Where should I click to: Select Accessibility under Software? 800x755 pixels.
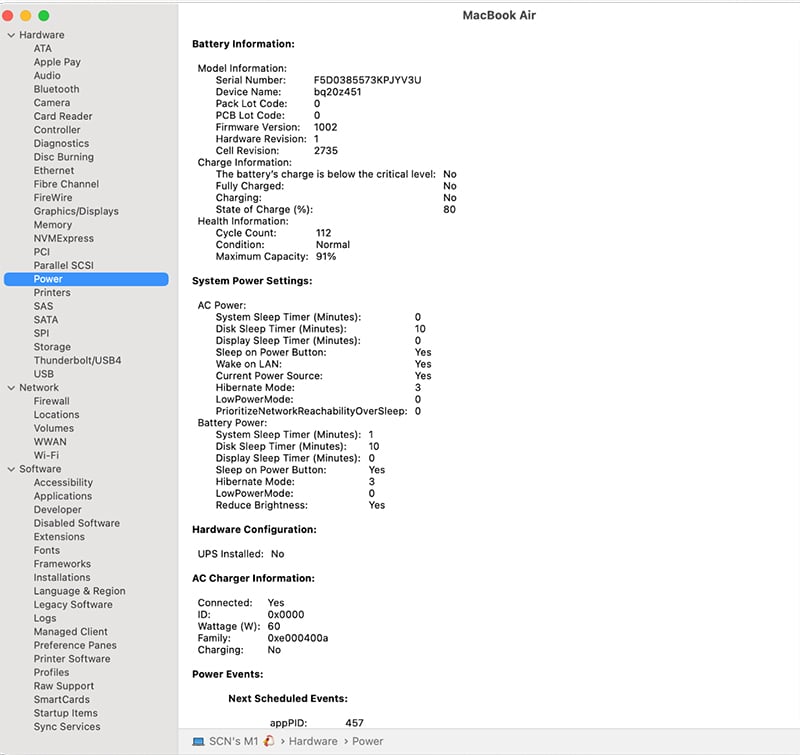(63, 483)
